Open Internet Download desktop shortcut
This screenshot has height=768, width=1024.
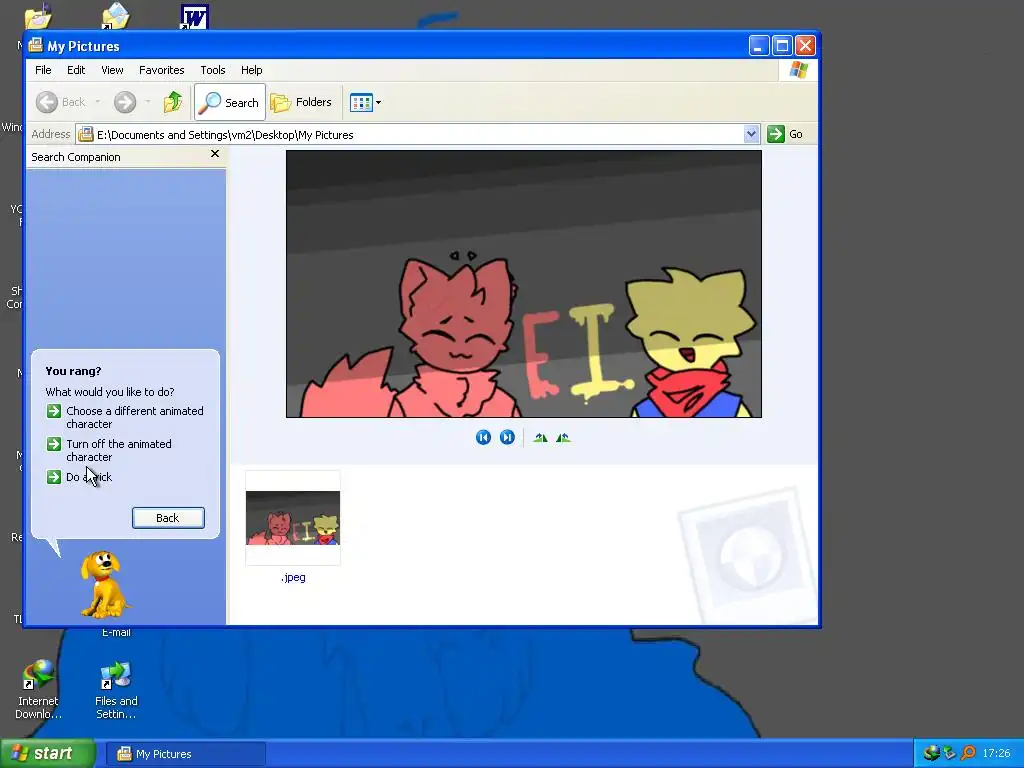[x=38, y=690]
